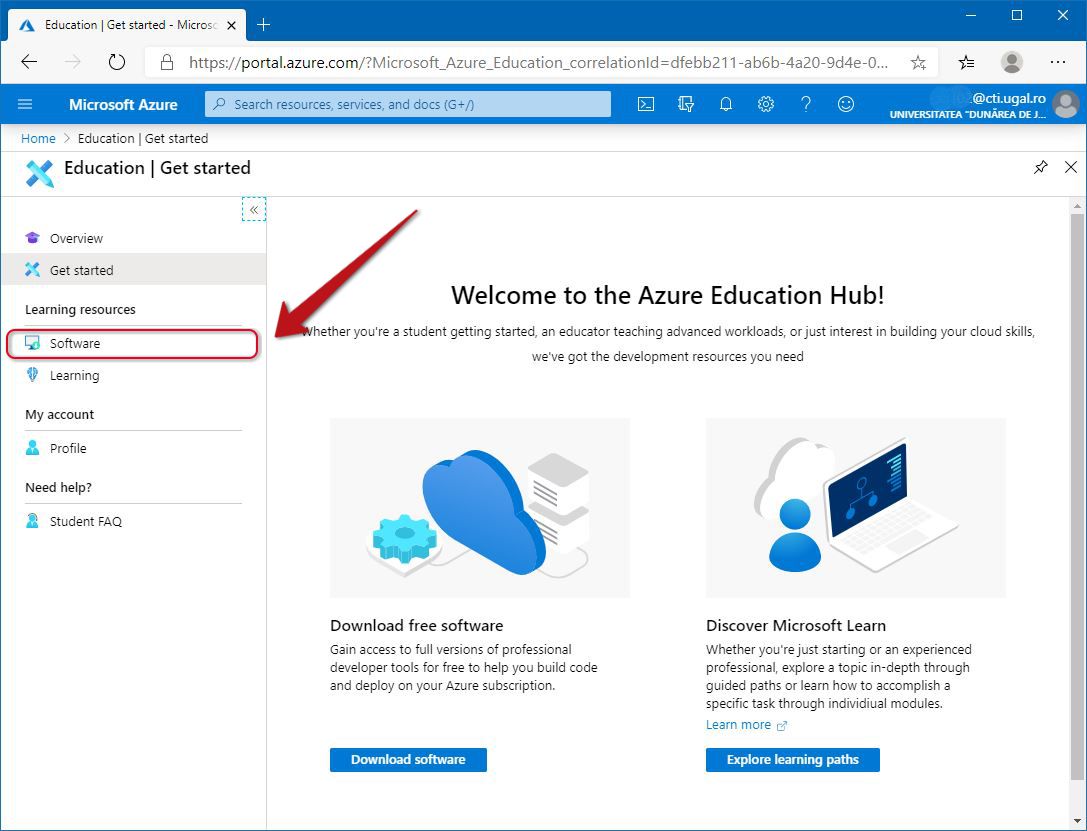Click 'Education | Get started' breadcrumb text

143,139
